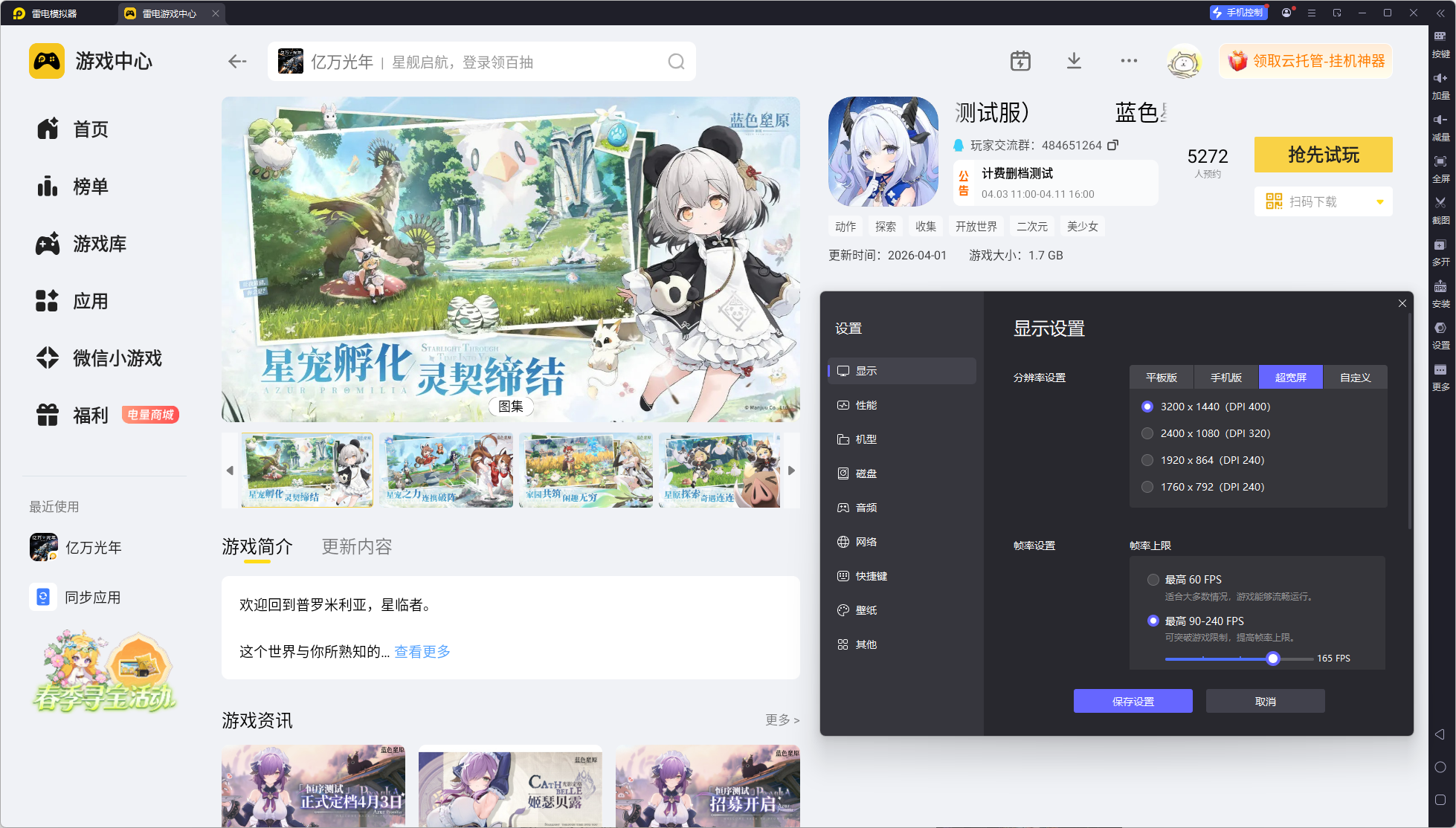The width and height of the screenshot is (1456, 828).
Task: Copy the player group number icon
Action: coord(1112,146)
